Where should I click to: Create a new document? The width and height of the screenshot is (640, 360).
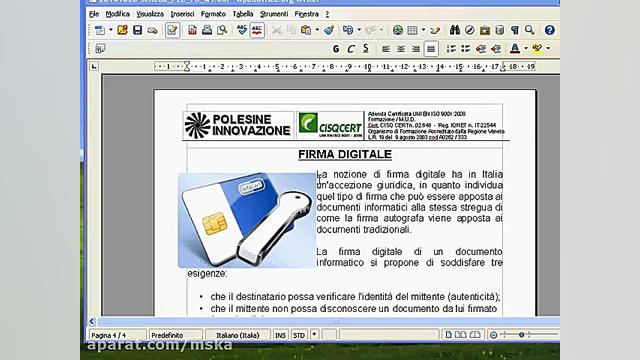100,30
